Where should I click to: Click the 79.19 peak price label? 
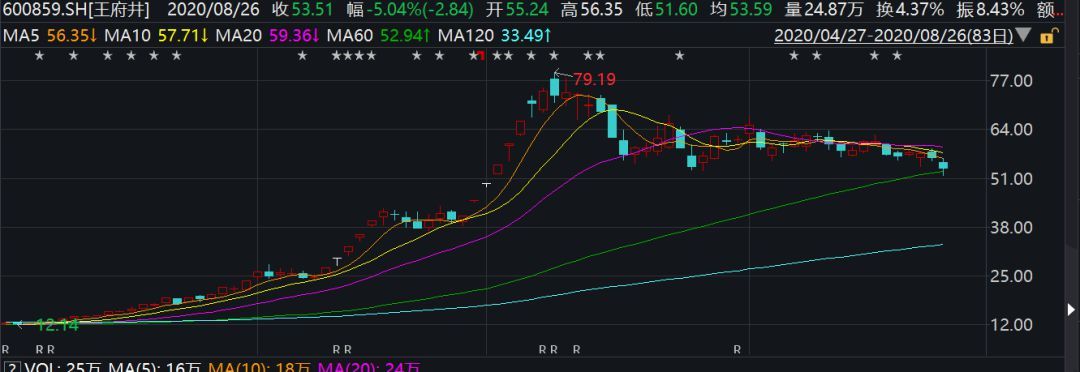594,79
